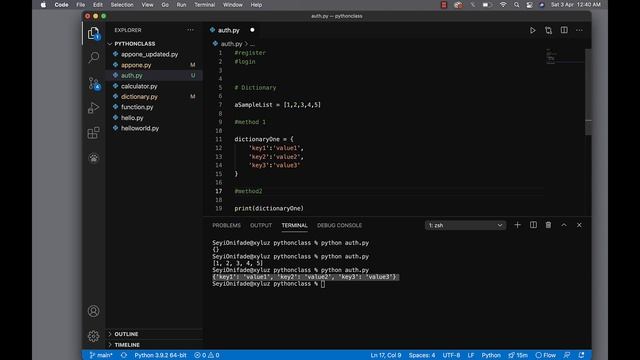Open the Selection menu
The image size is (640, 360).
coord(122,5)
